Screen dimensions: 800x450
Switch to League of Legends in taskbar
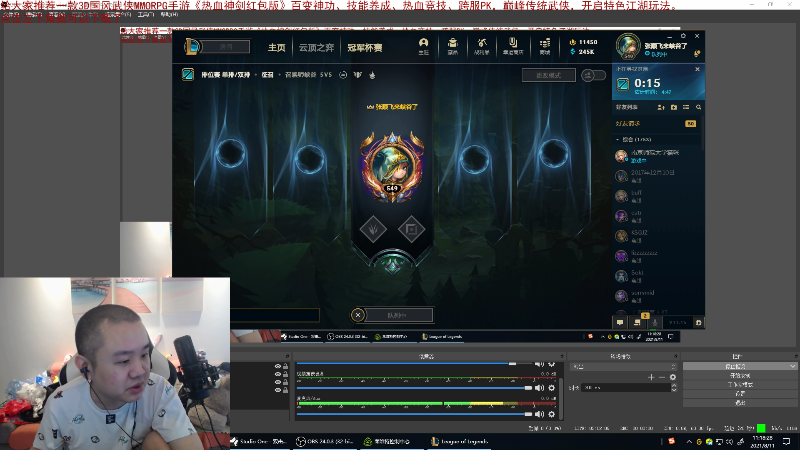459,441
